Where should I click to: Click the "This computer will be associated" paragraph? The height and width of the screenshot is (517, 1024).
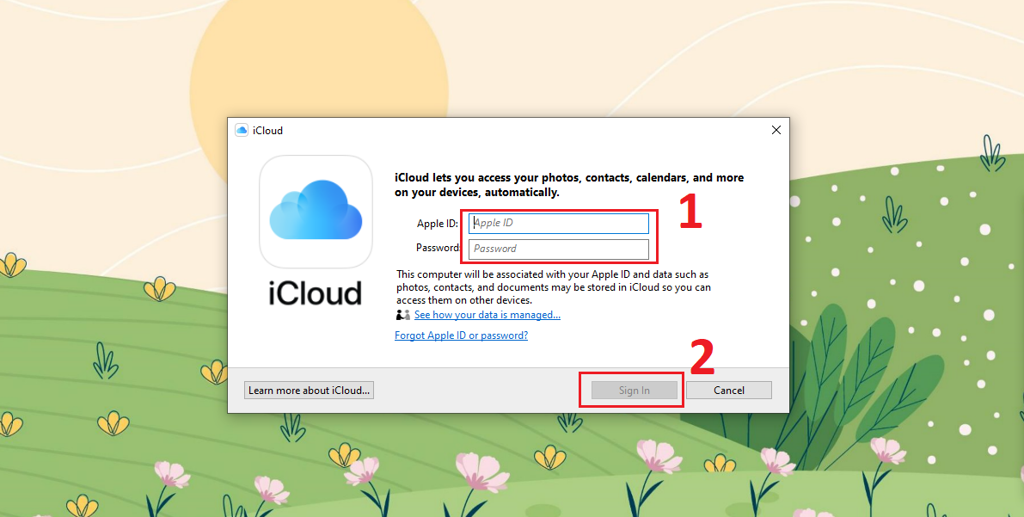pos(553,287)
